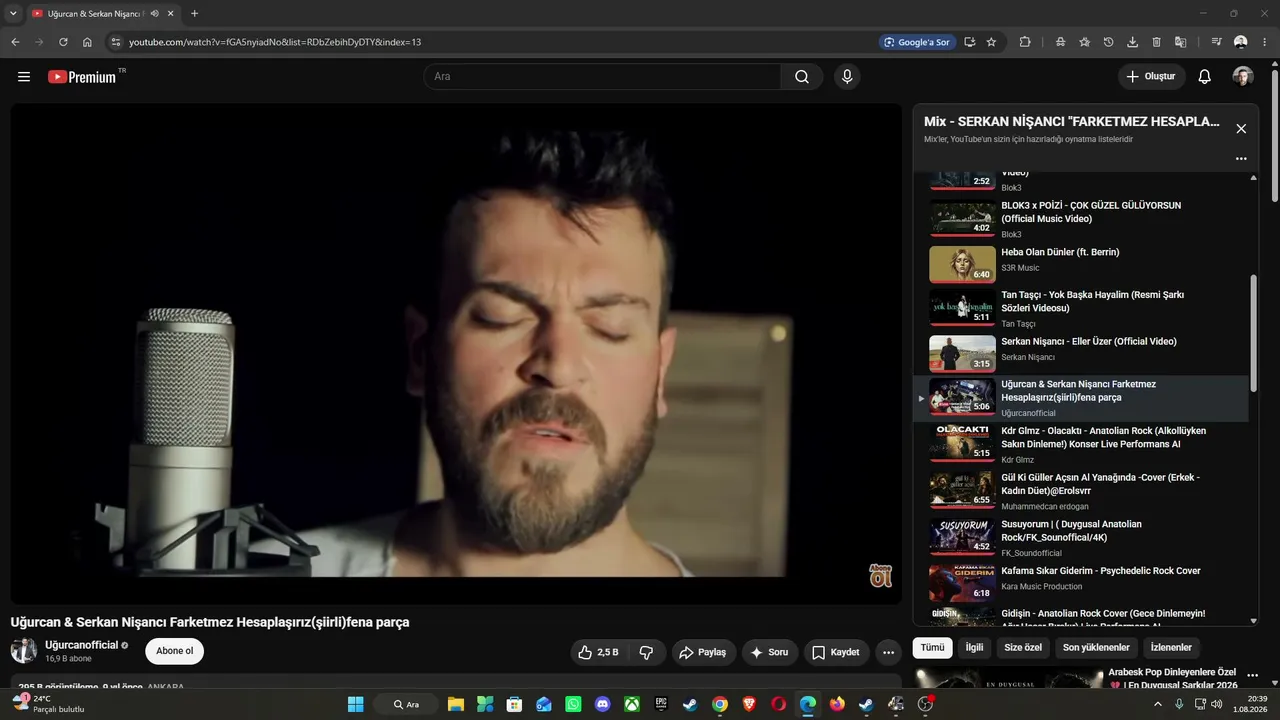Open Mix playlist panel options menu
This screenshot has height=720, width=1280.
point(1241,159)
